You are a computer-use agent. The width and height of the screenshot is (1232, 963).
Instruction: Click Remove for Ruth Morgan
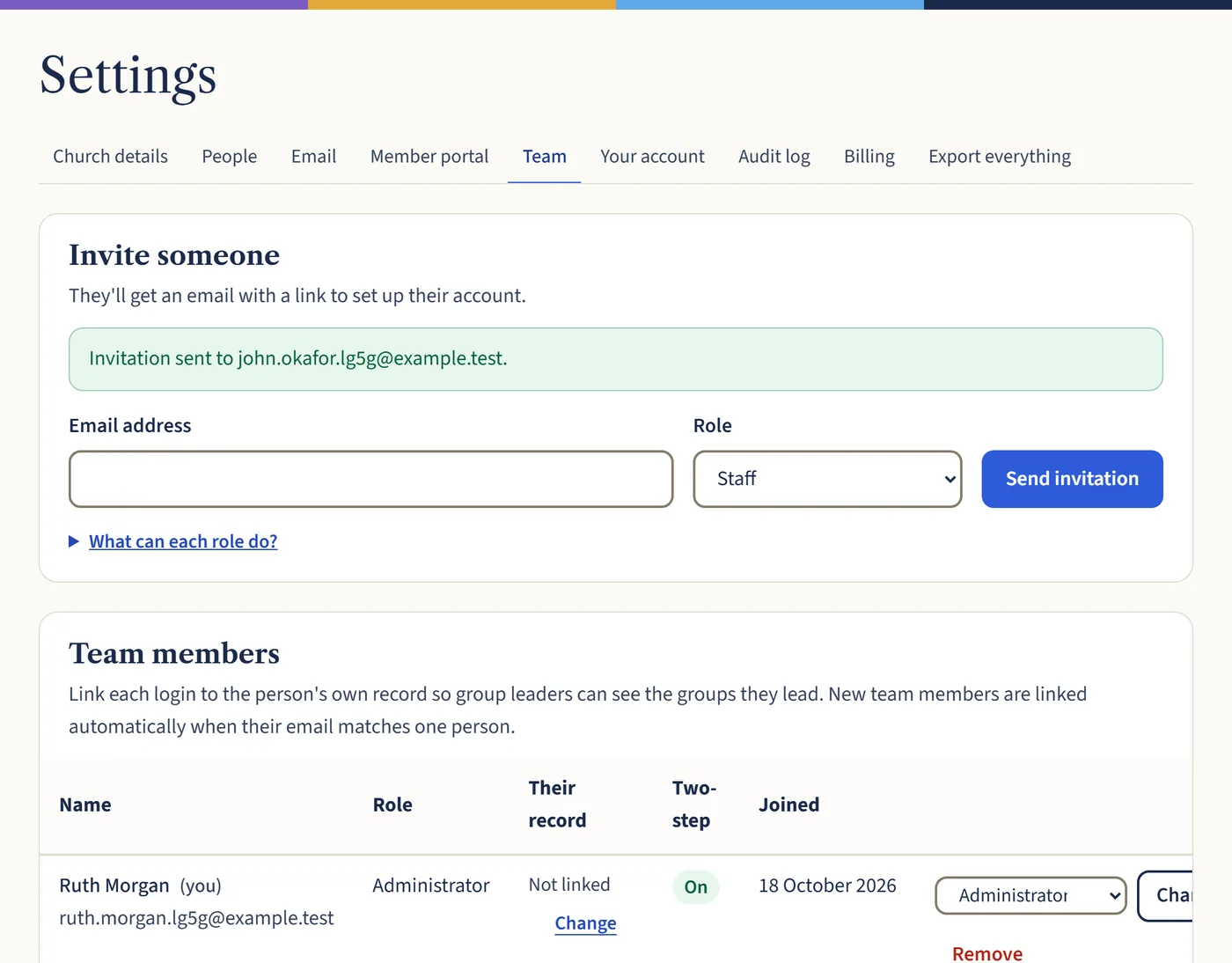(987, 953)
